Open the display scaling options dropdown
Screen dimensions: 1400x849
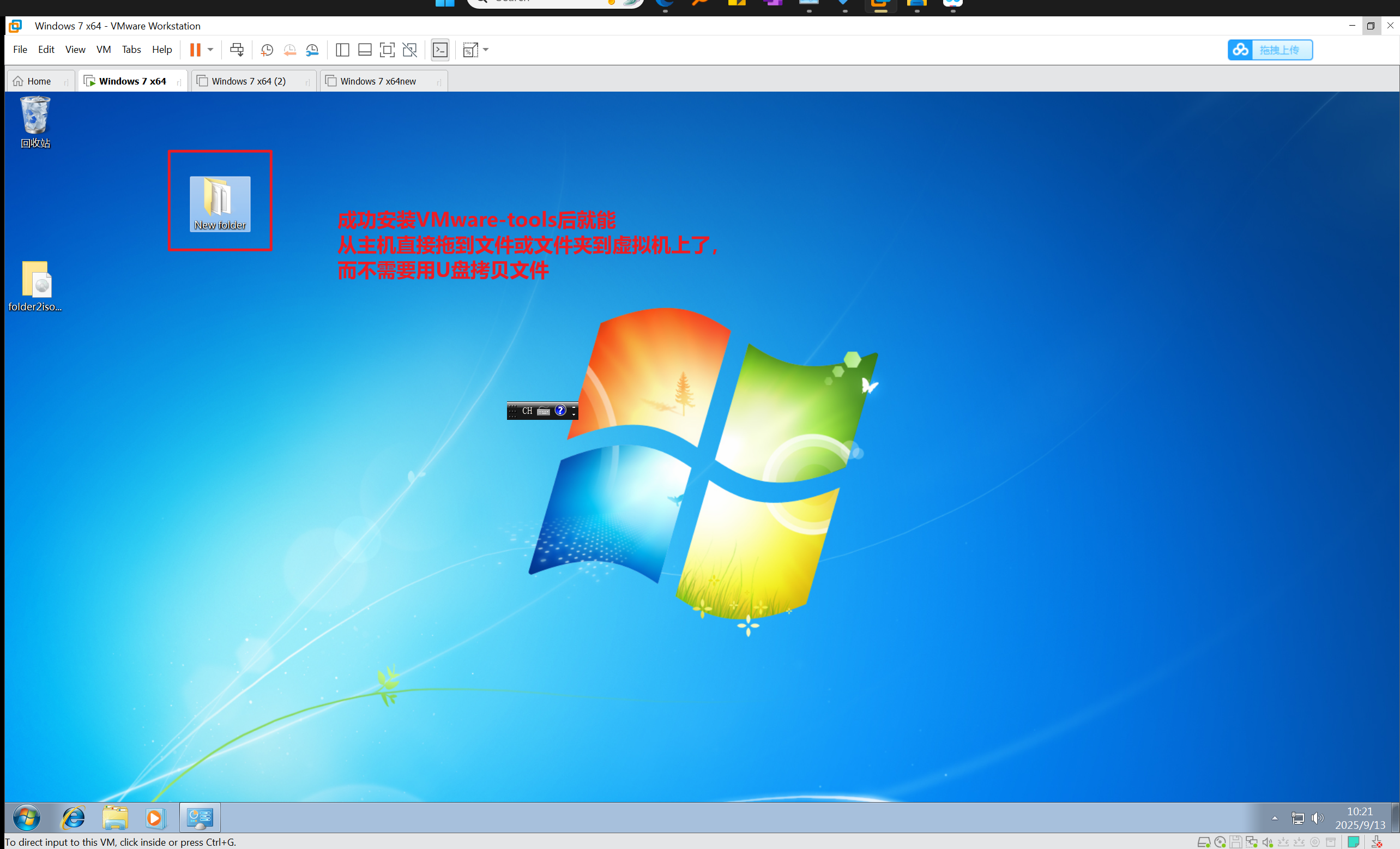[486, 50]
